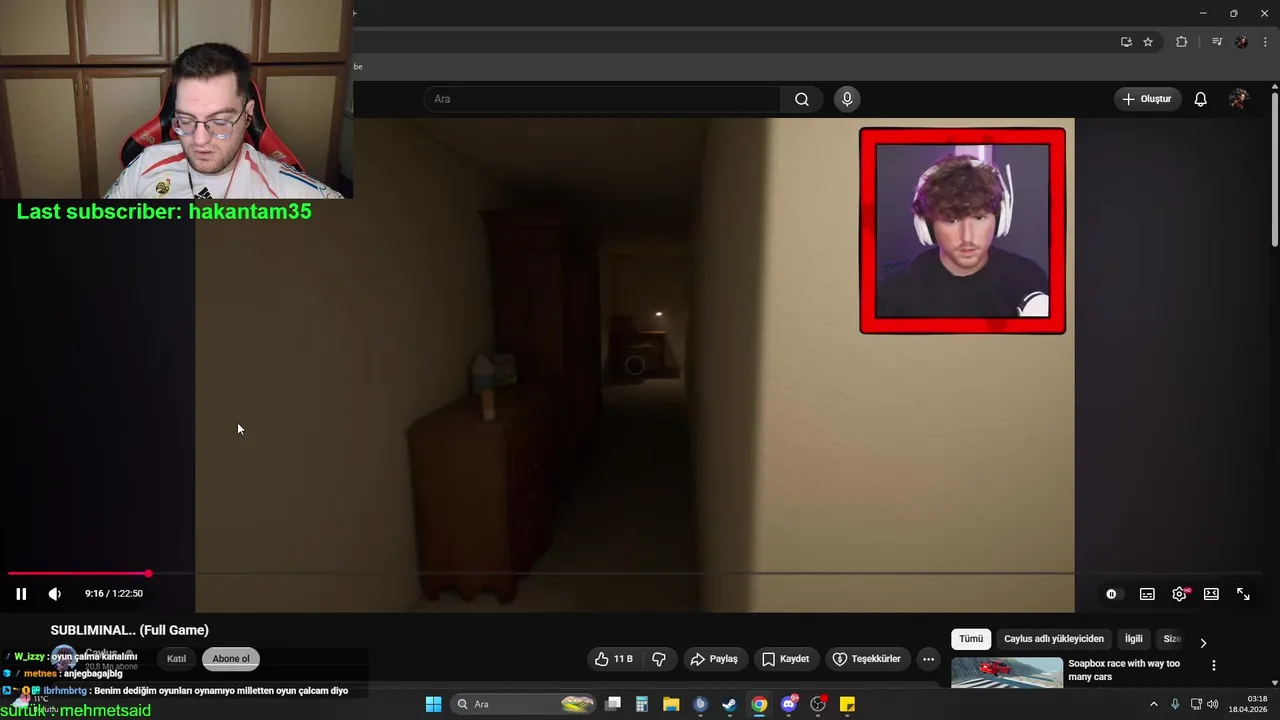Pause the YouTube video
The image size is (1280, 720).
click(21, 594)
